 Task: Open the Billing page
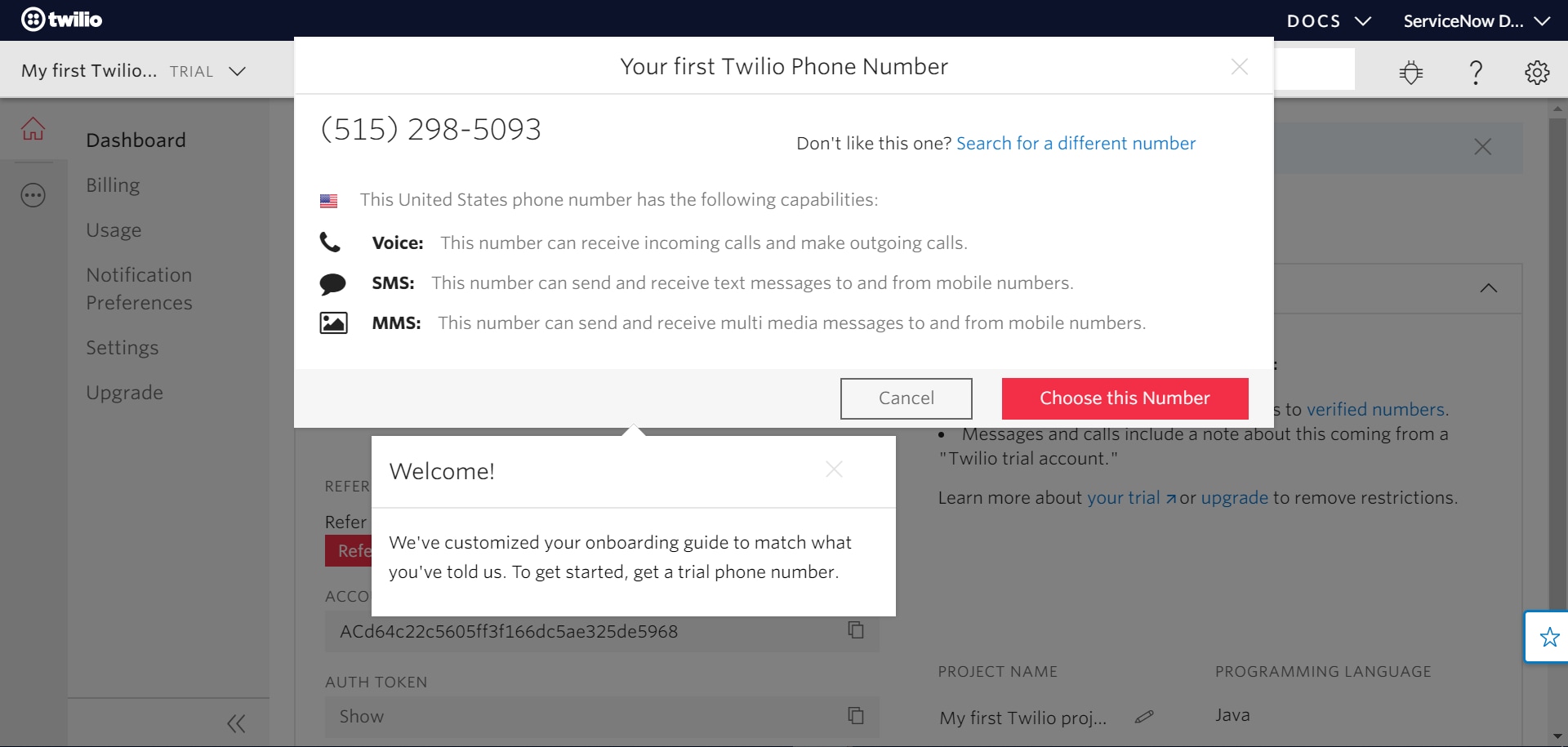pyautogui.click(x=113, y=185)
